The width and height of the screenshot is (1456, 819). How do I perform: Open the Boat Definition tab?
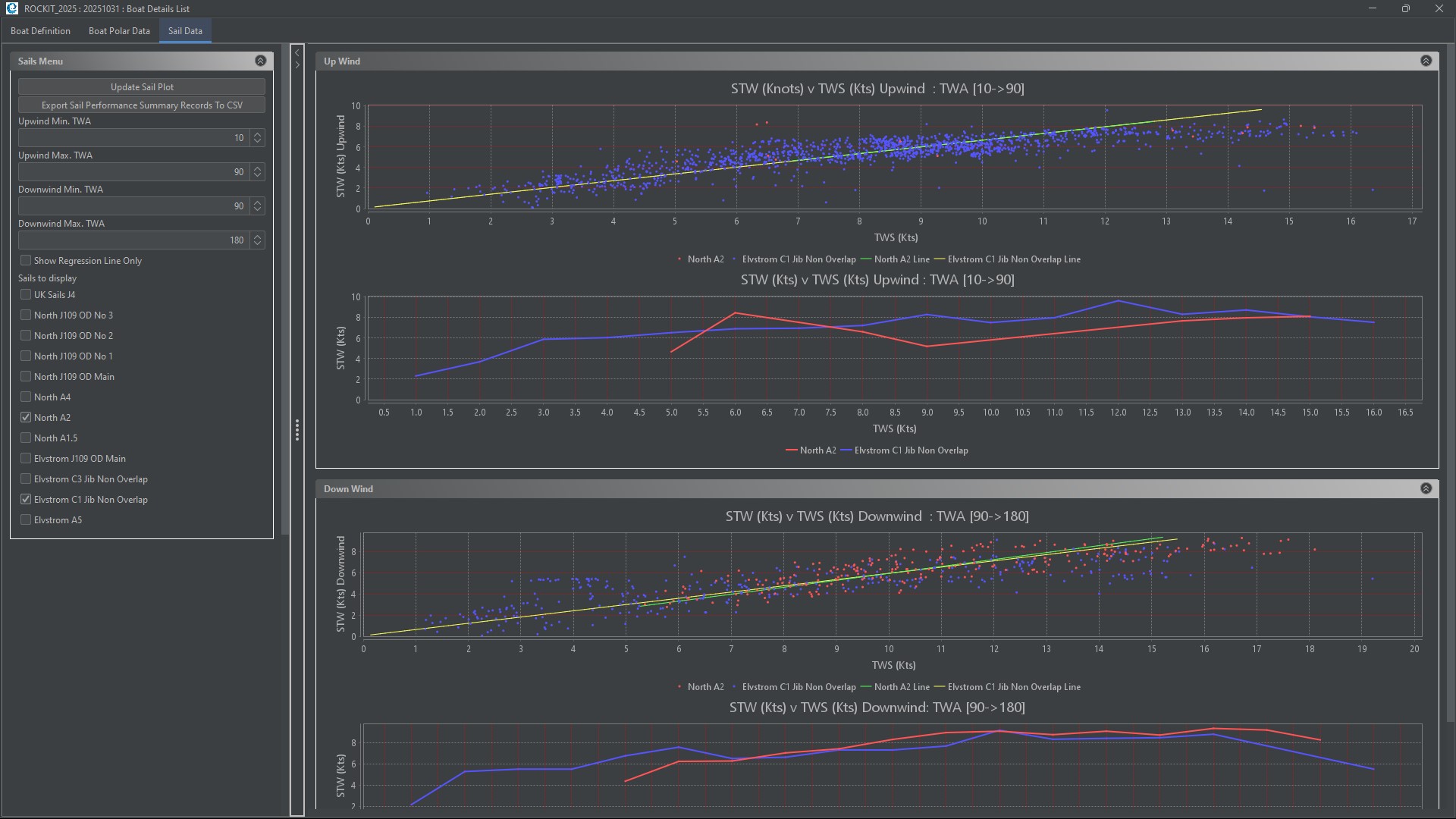point(40,31)
